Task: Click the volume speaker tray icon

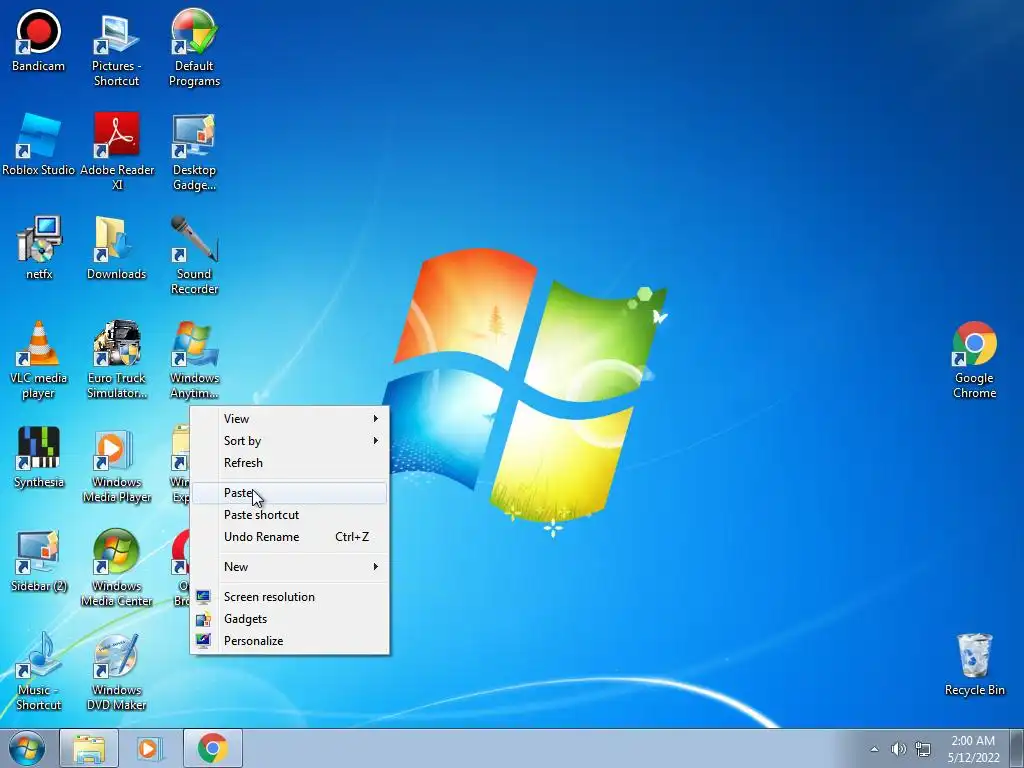Action: pos(899,749)
